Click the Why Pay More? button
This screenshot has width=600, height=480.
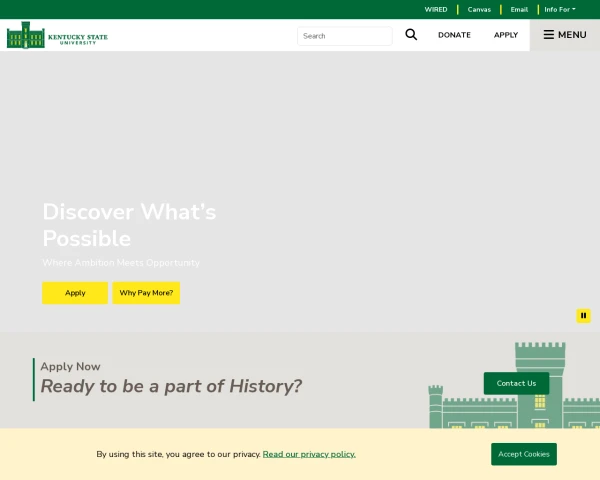click(146, 293)
